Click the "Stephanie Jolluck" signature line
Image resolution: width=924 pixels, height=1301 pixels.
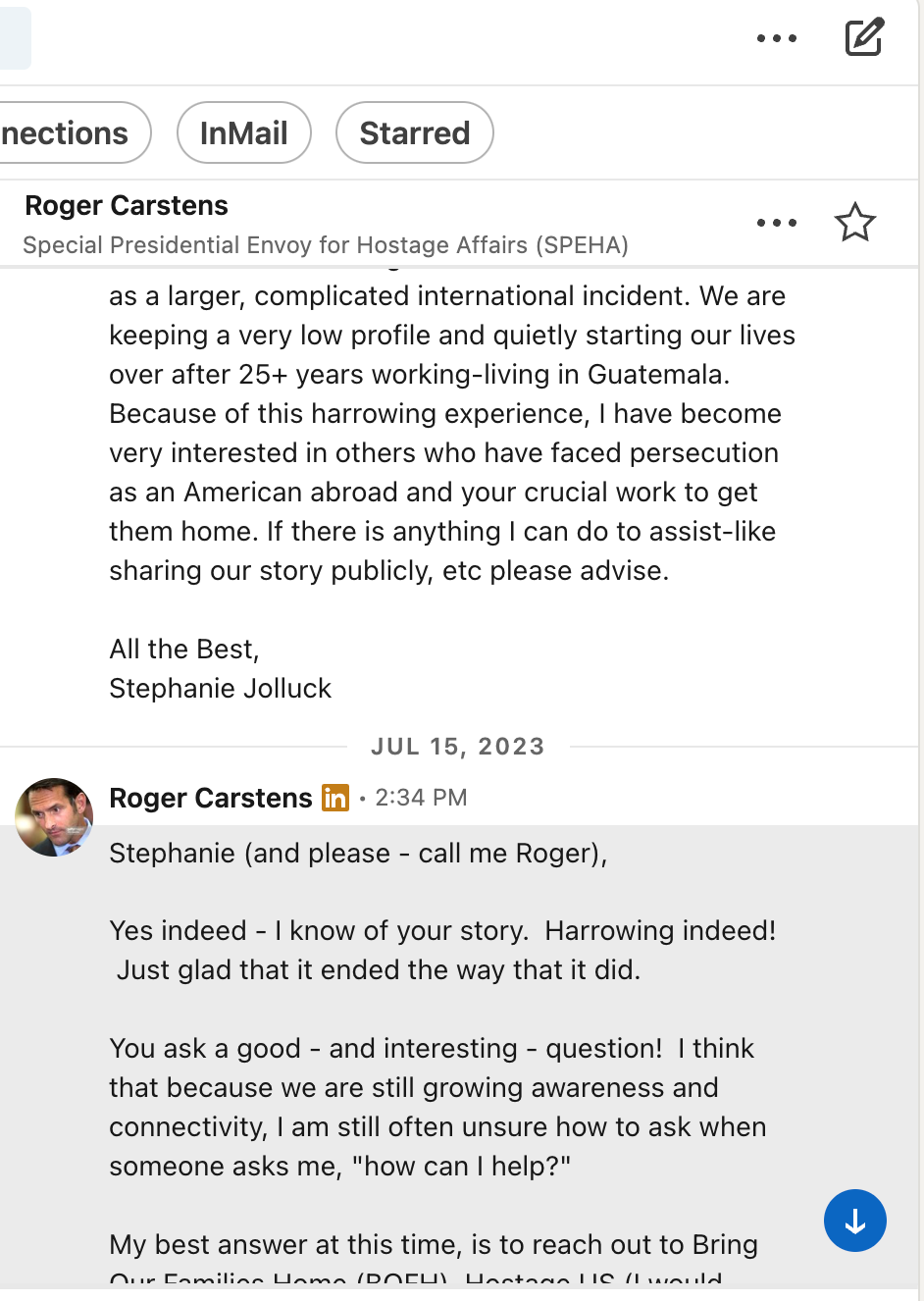(221, 689)
